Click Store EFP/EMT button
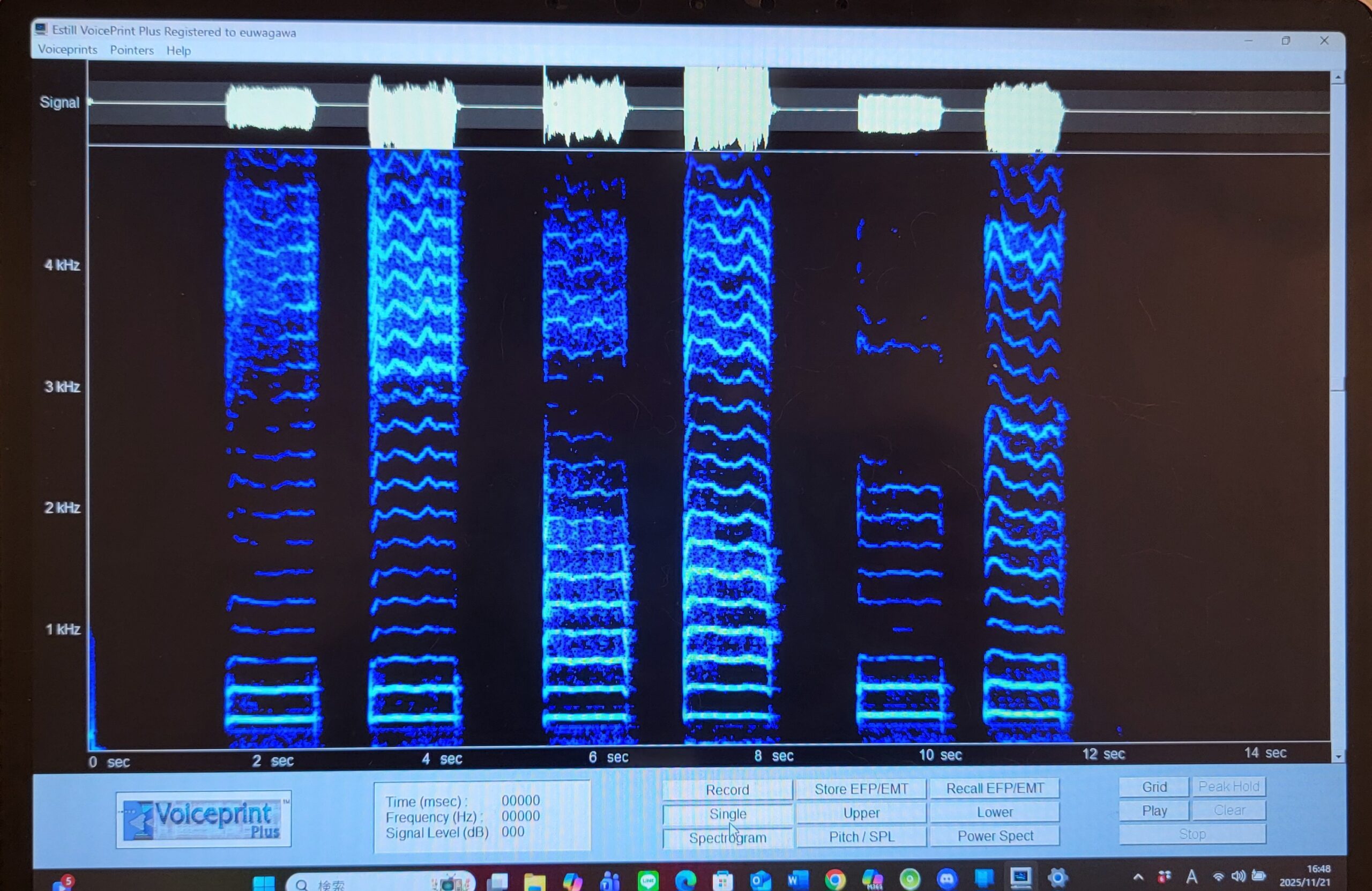Viewport: 1372px width, 891px height. [x=861, y=789]
